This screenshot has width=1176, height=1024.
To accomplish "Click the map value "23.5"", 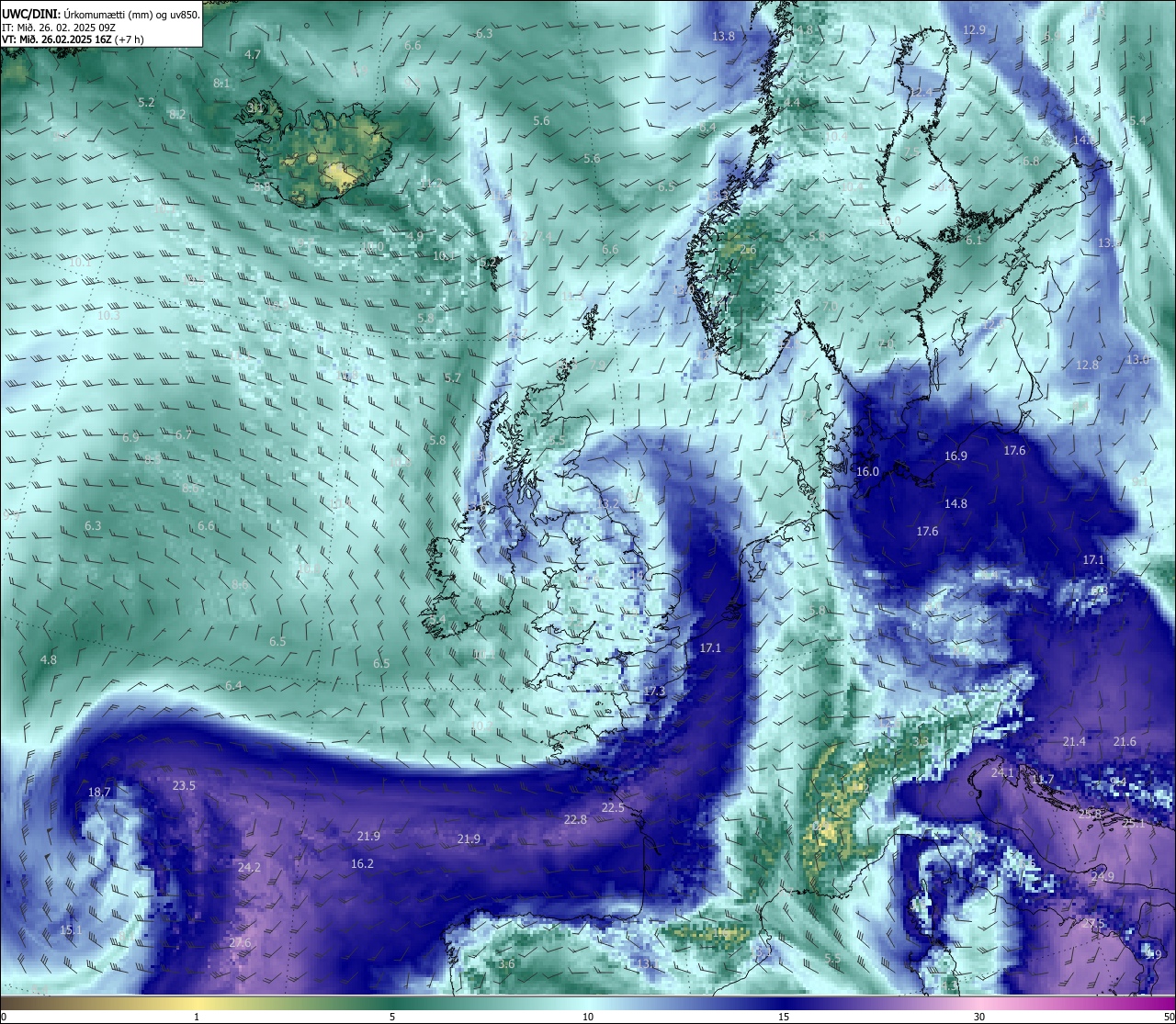I will pyautogui.click(x=184, y=786).
